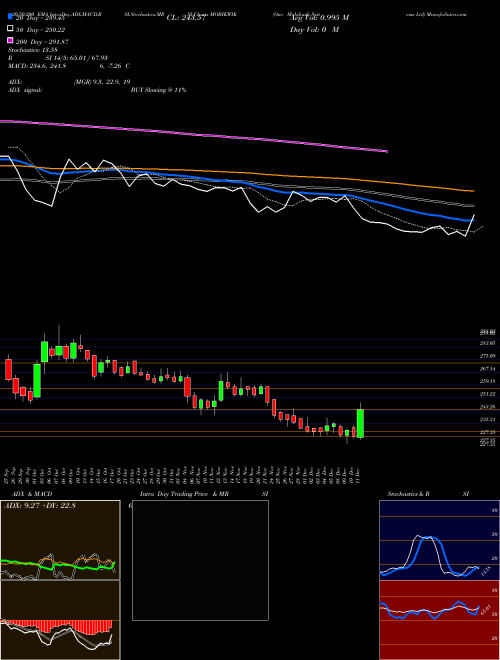This screenshot has width=500, height=660.
Task: Click the '(MGR) 9.3, 22.9, 19' values
Action: [102, 82]
